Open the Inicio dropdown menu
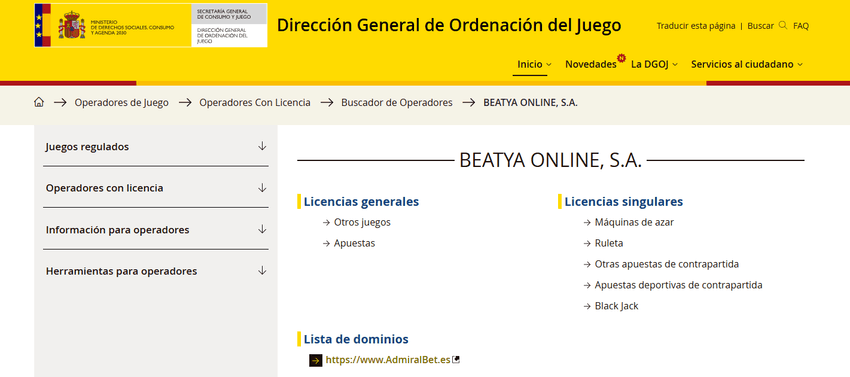850x377 pixels. click(534, 64)
